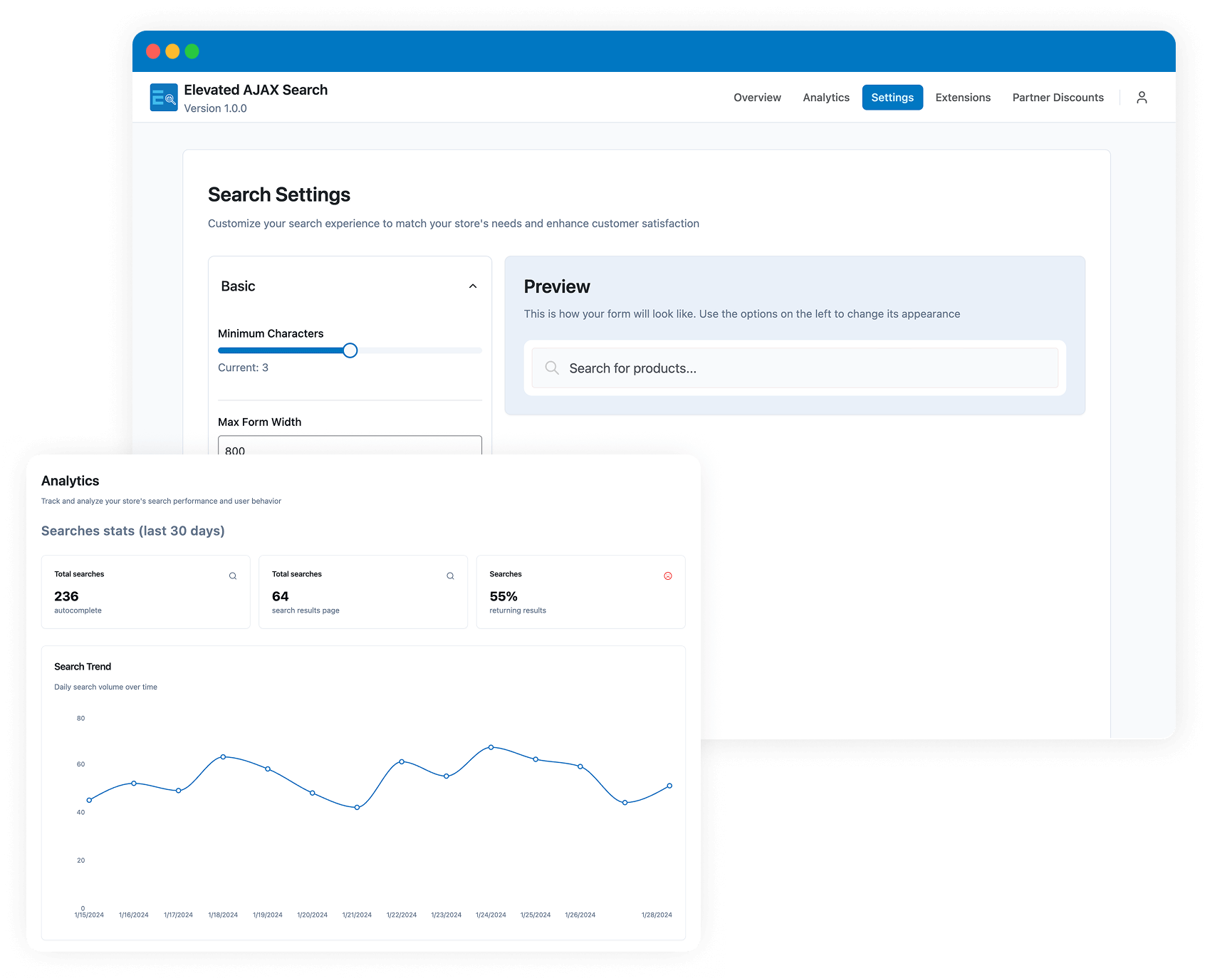Click the magnifier icon in the search results page card
This screenshot has height=978, width=1232.
[x=450, y=576]
